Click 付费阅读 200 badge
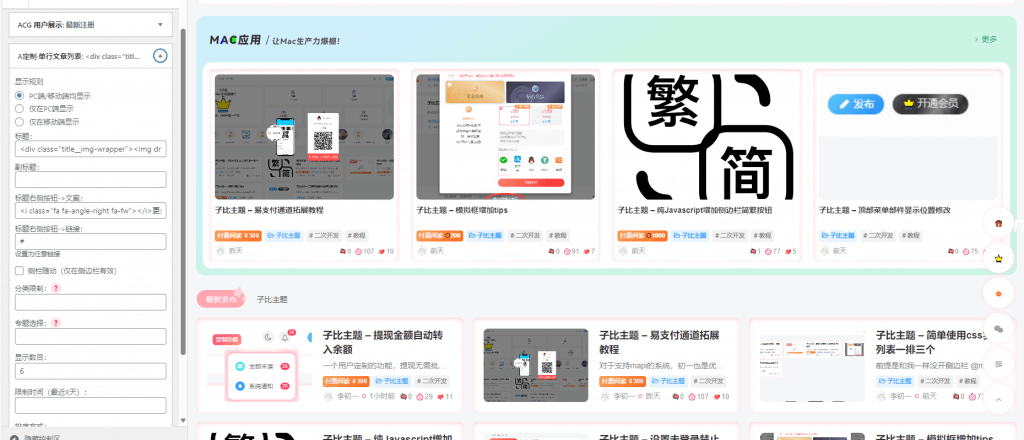This screenshot has width=1024, height=440. tap(439, 235)
